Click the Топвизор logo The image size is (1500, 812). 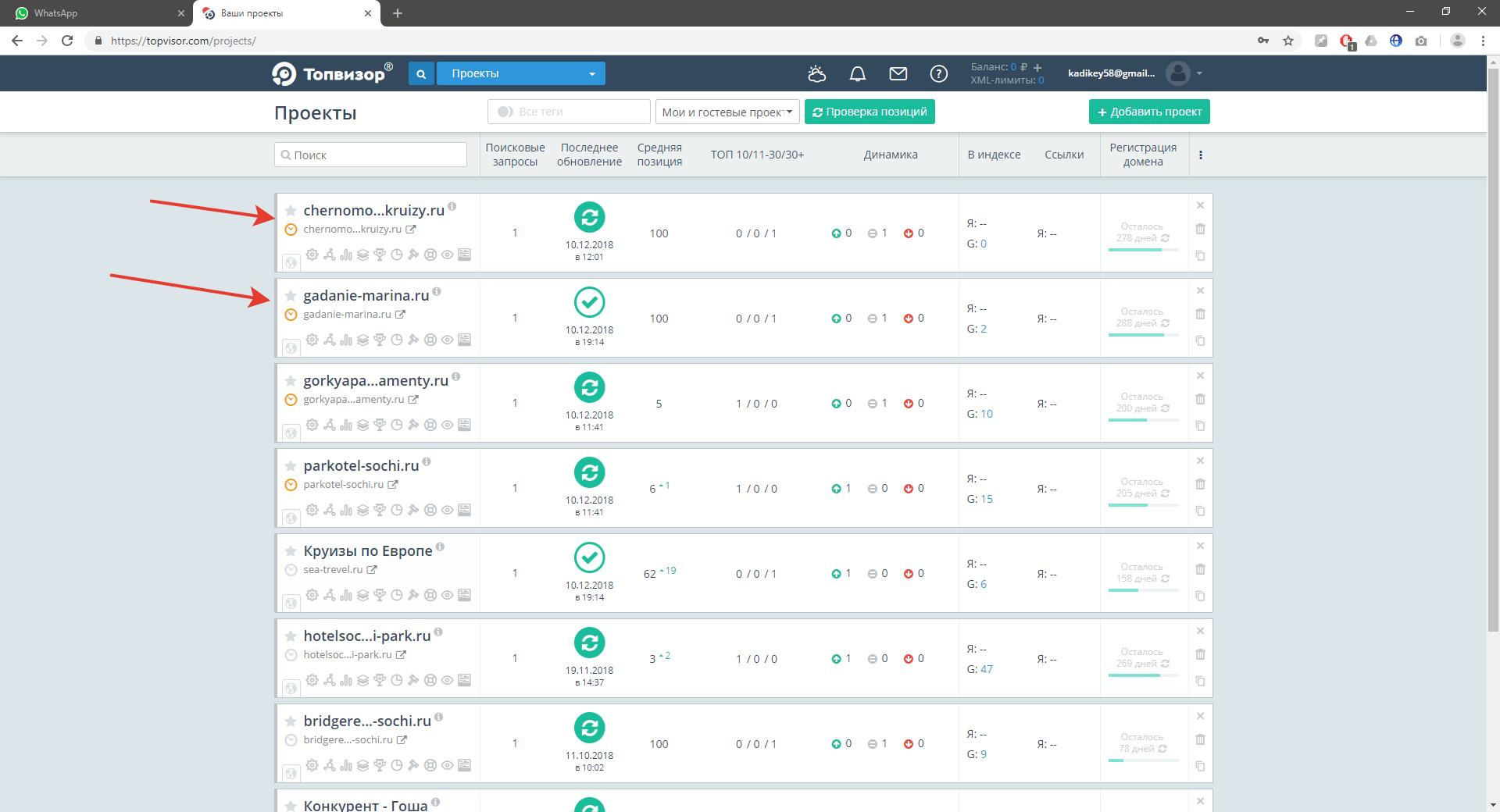[x=332, y=73]
